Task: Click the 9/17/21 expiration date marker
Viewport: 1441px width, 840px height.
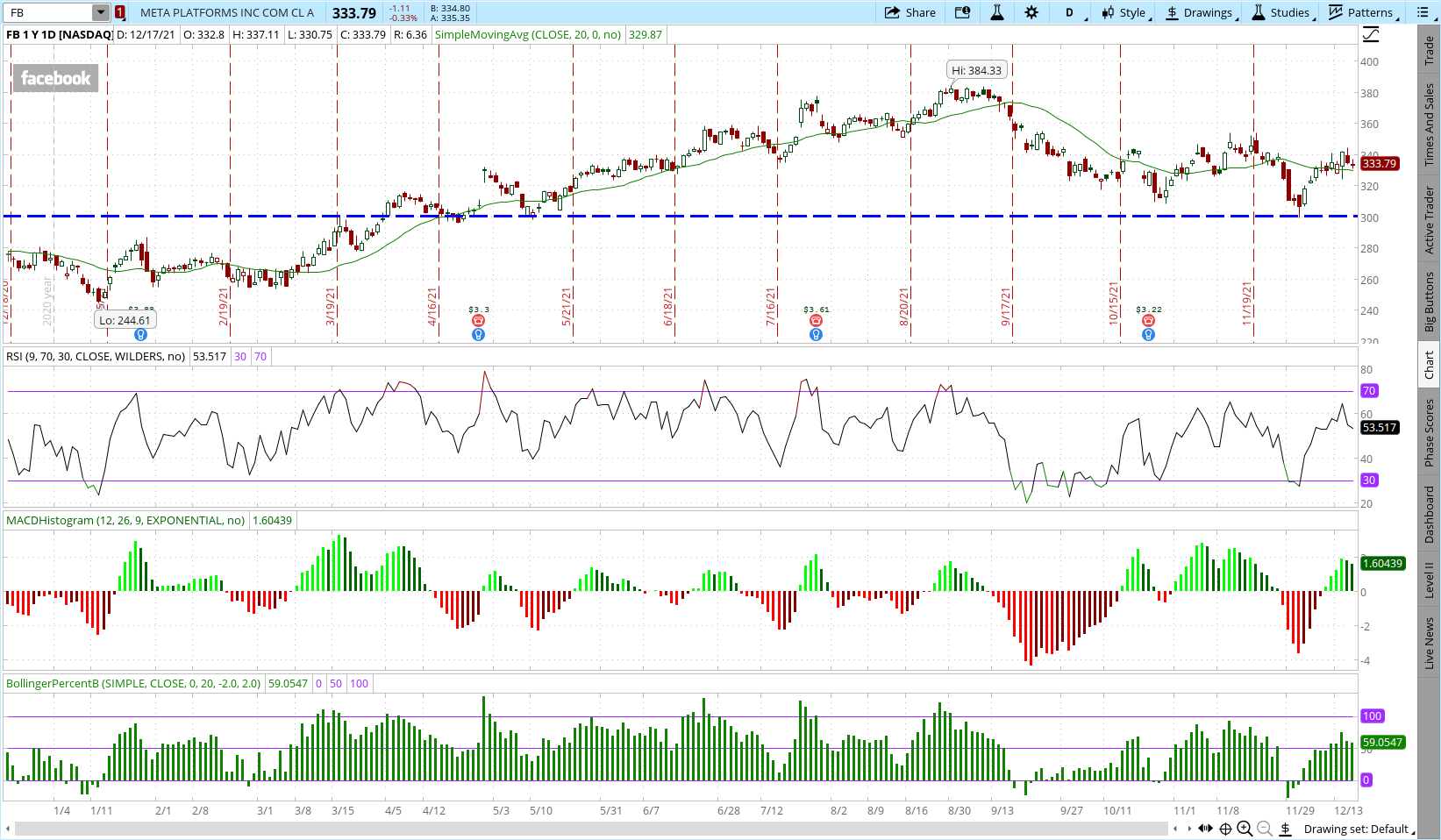Action: [x=1006, y=307]
